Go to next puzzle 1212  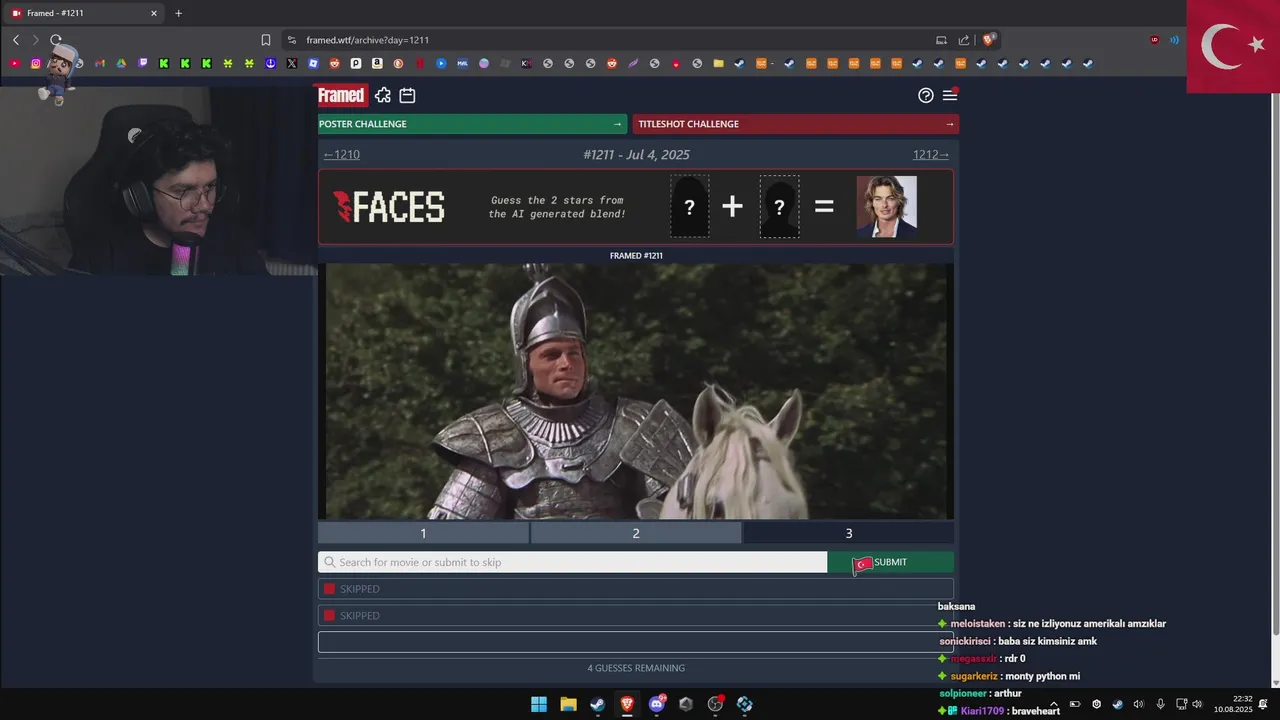coord(931,155)
